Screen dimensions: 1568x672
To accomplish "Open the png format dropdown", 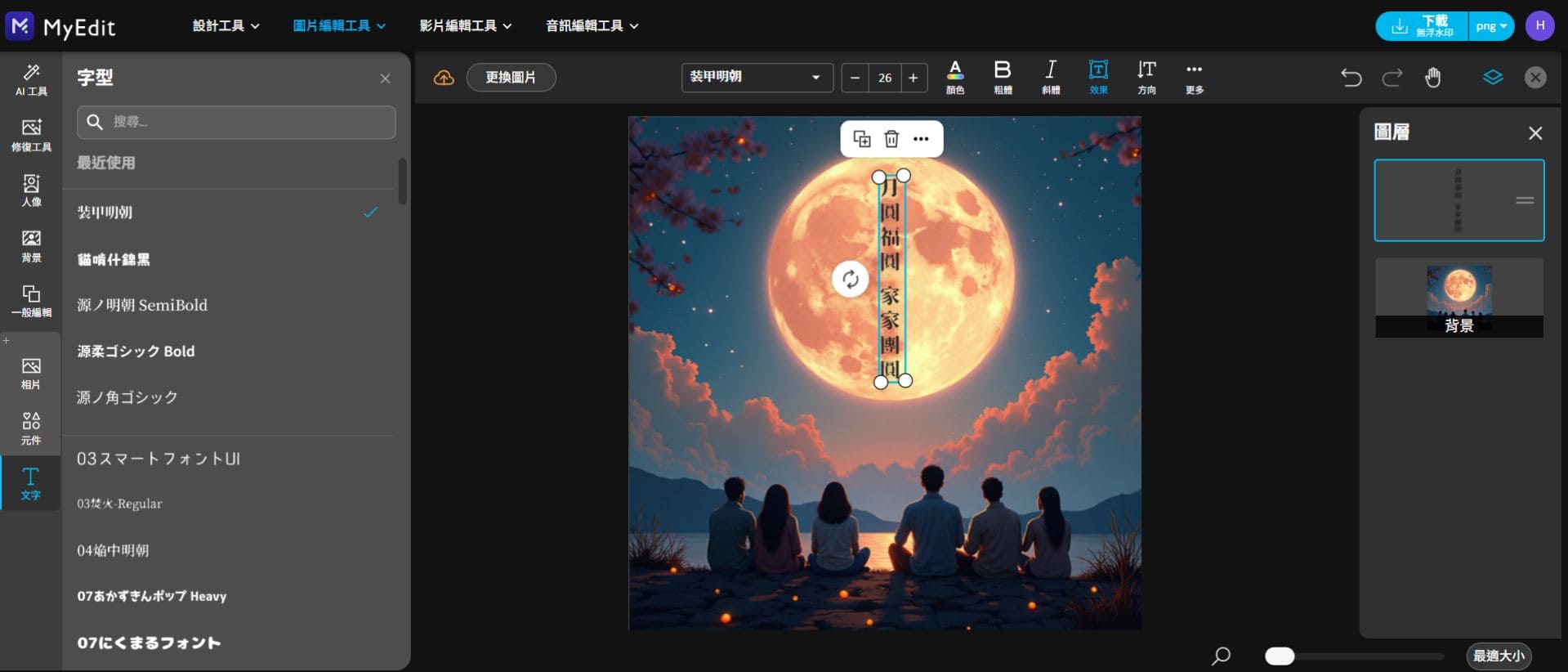I will click(x=1491, y=26).
